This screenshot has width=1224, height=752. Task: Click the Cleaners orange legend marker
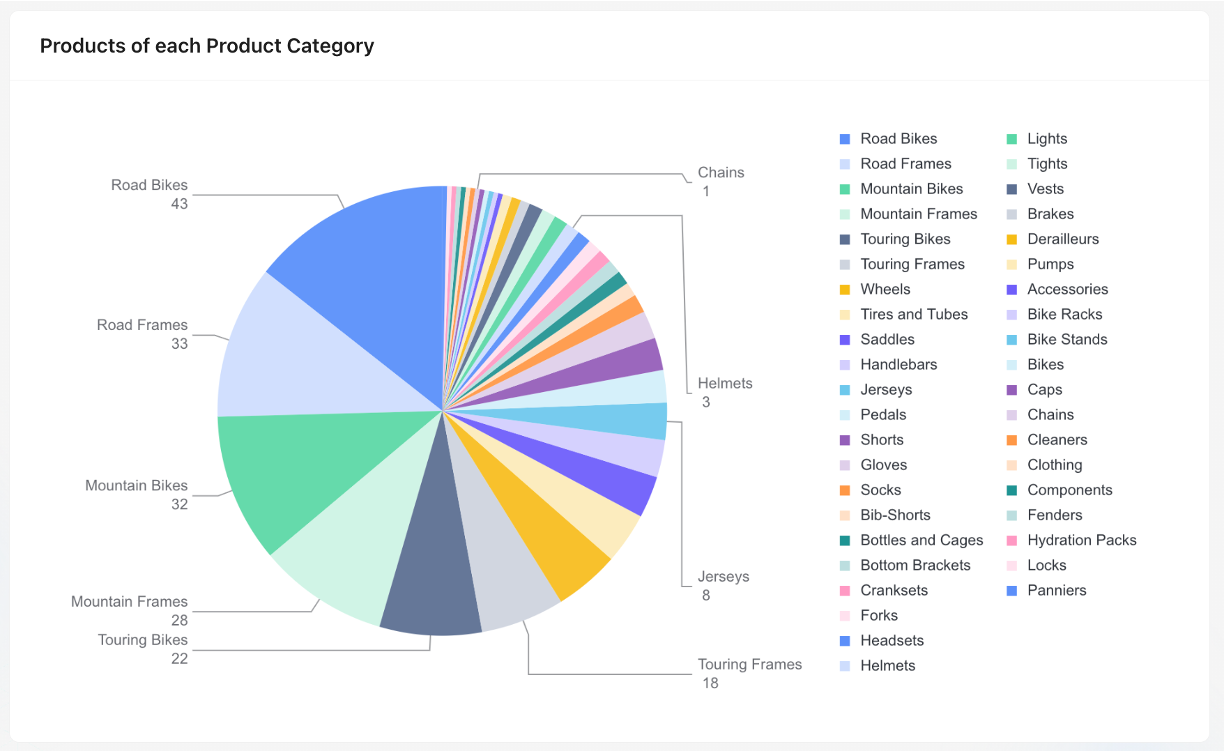[1012, 440]
